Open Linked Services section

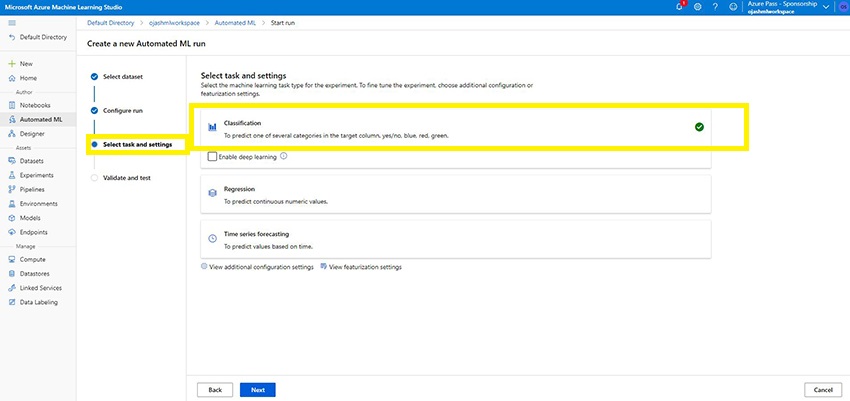(x=35, y=288)
